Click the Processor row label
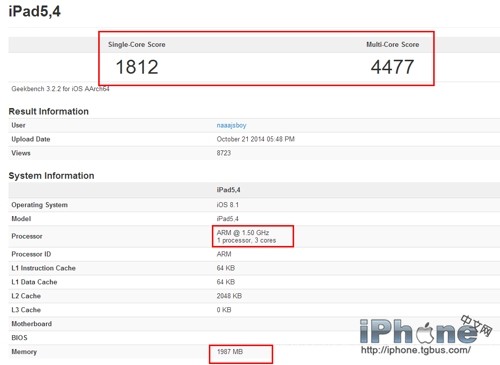This screenshot has height=365, width=500. click(x=27, y=236)
